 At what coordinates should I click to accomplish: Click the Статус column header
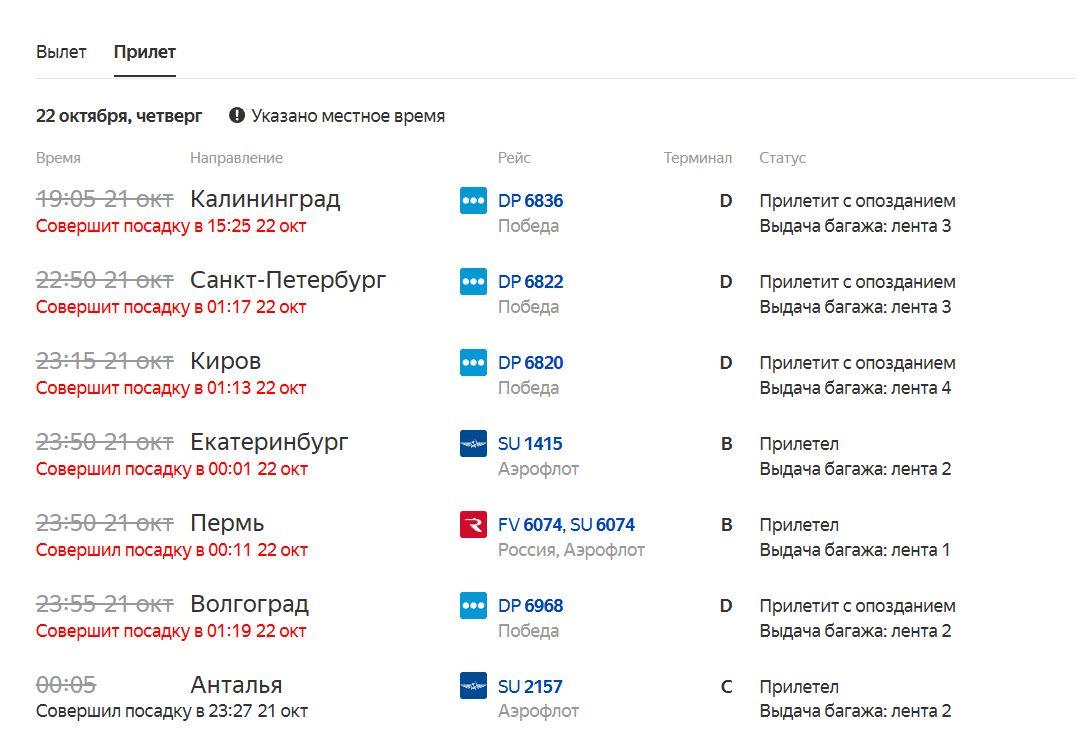pos(782,158)
